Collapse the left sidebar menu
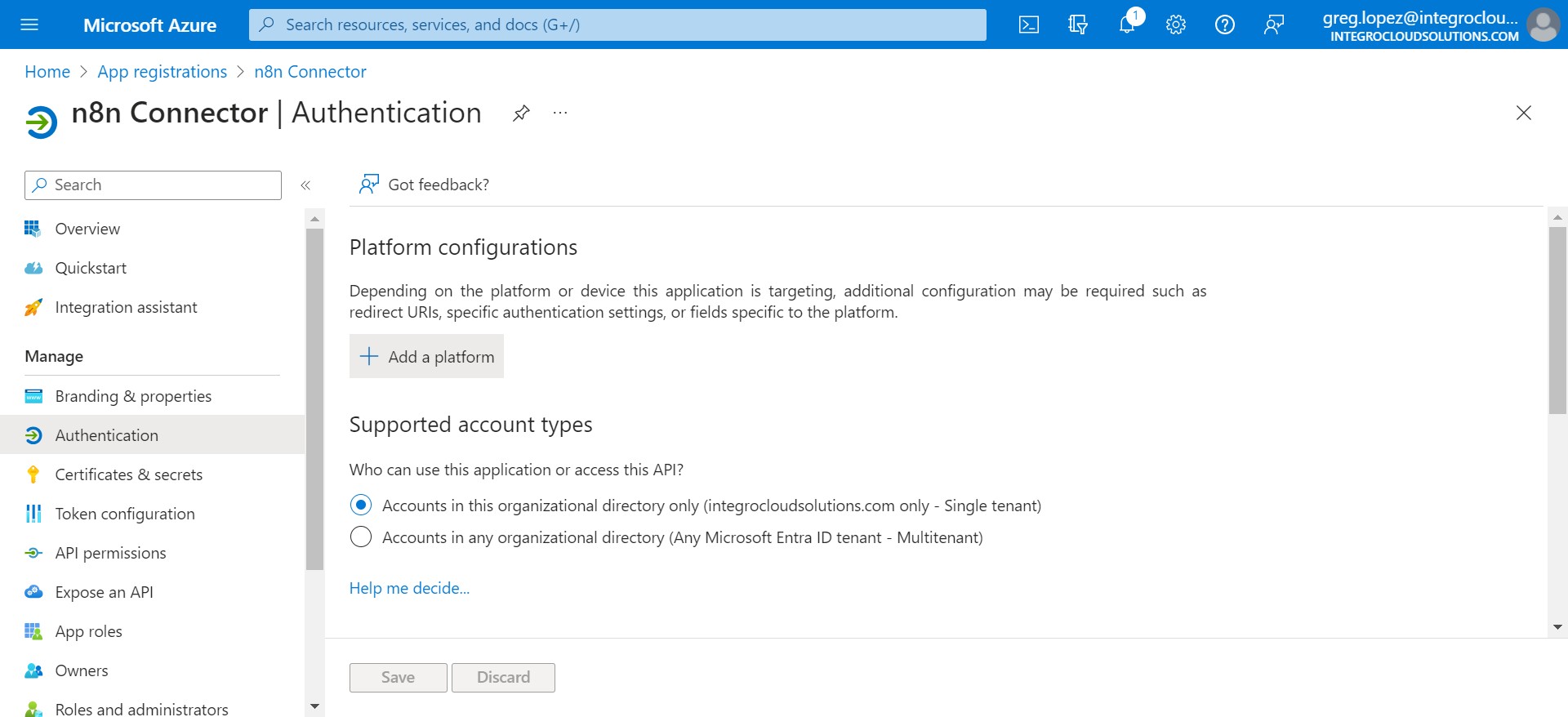This screenshot has width=1568, height=717. click(x=305, y=185)
